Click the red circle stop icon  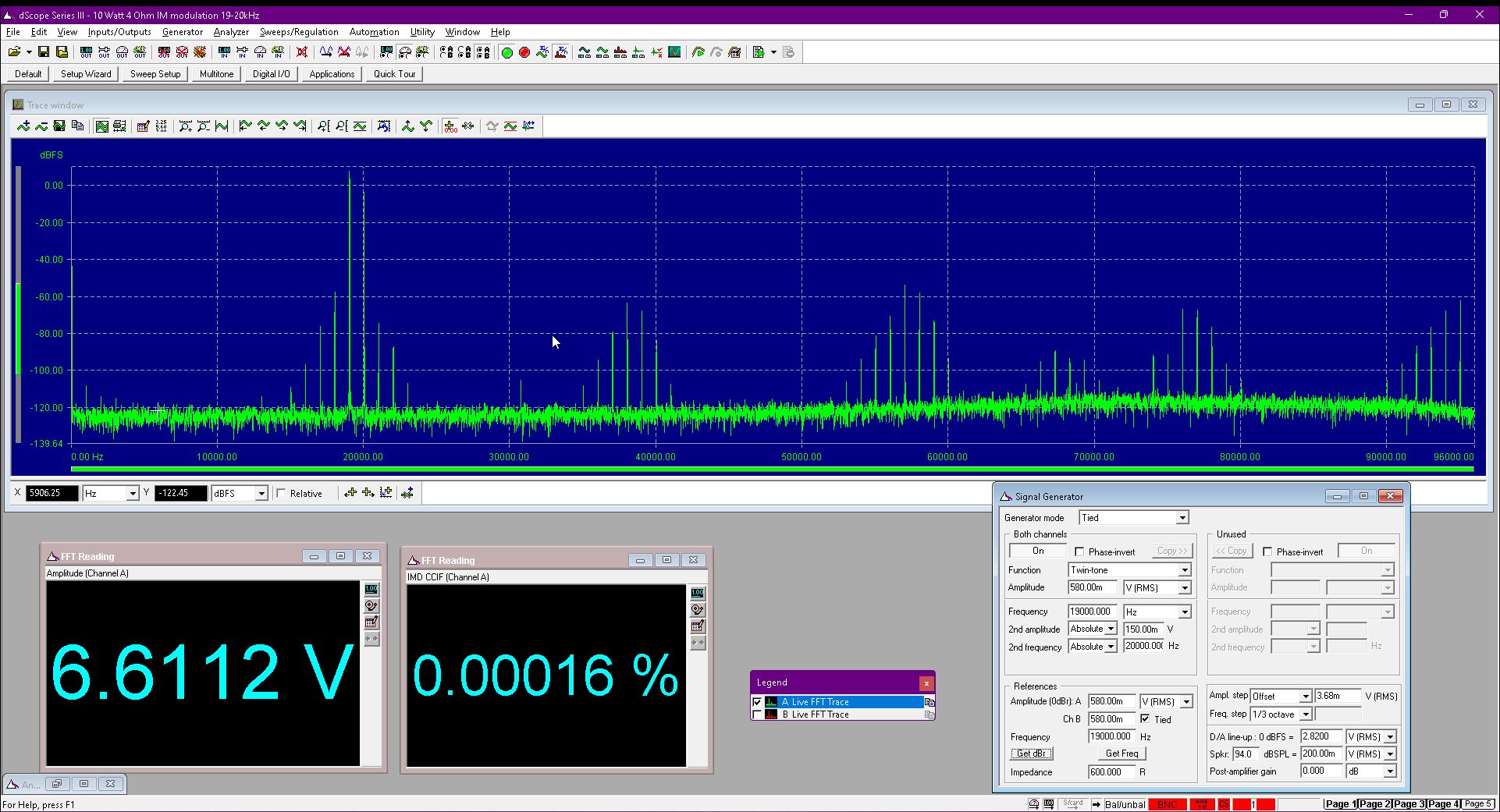524,52
